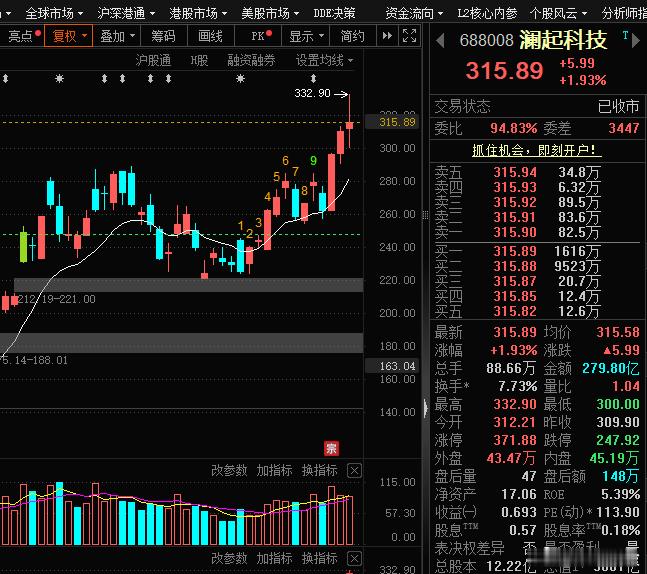Click 加指标 in volume panel
This screenshot has height=574, width=647.
coord(274,470)
